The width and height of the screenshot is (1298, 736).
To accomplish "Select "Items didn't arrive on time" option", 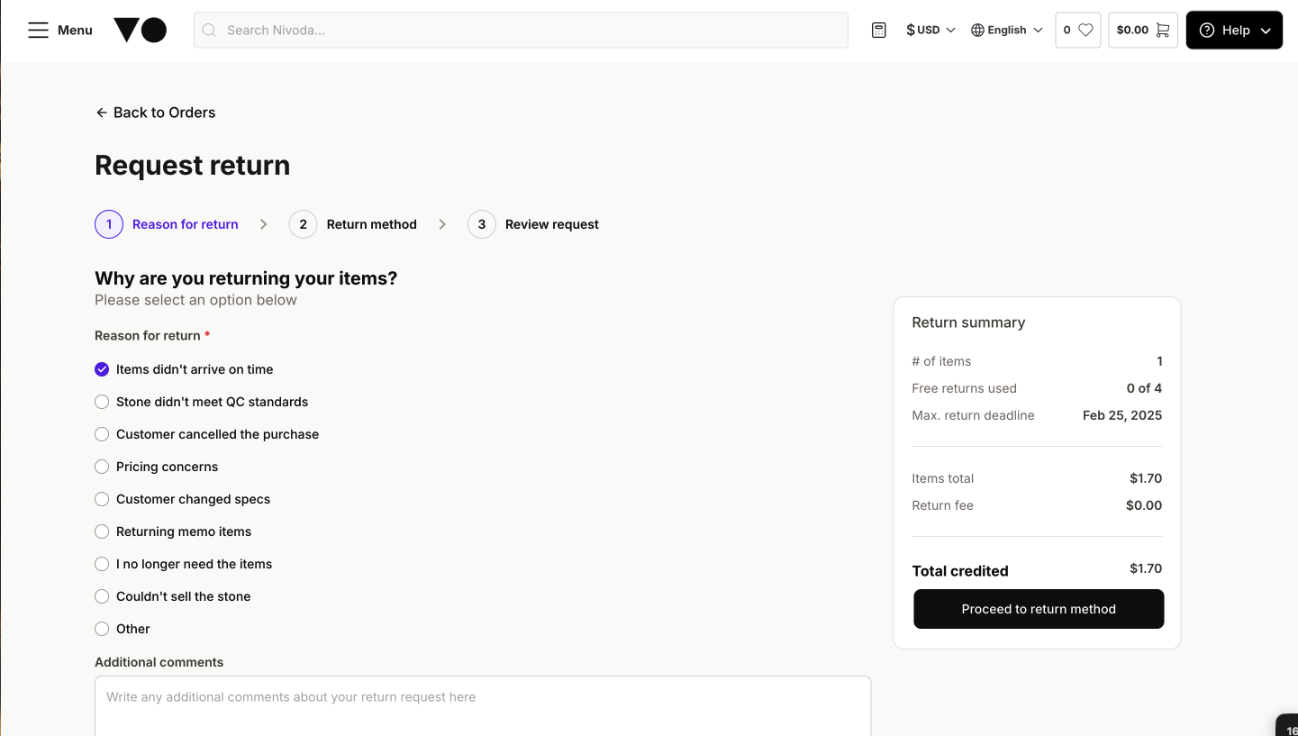I will [x=184, y=369].
